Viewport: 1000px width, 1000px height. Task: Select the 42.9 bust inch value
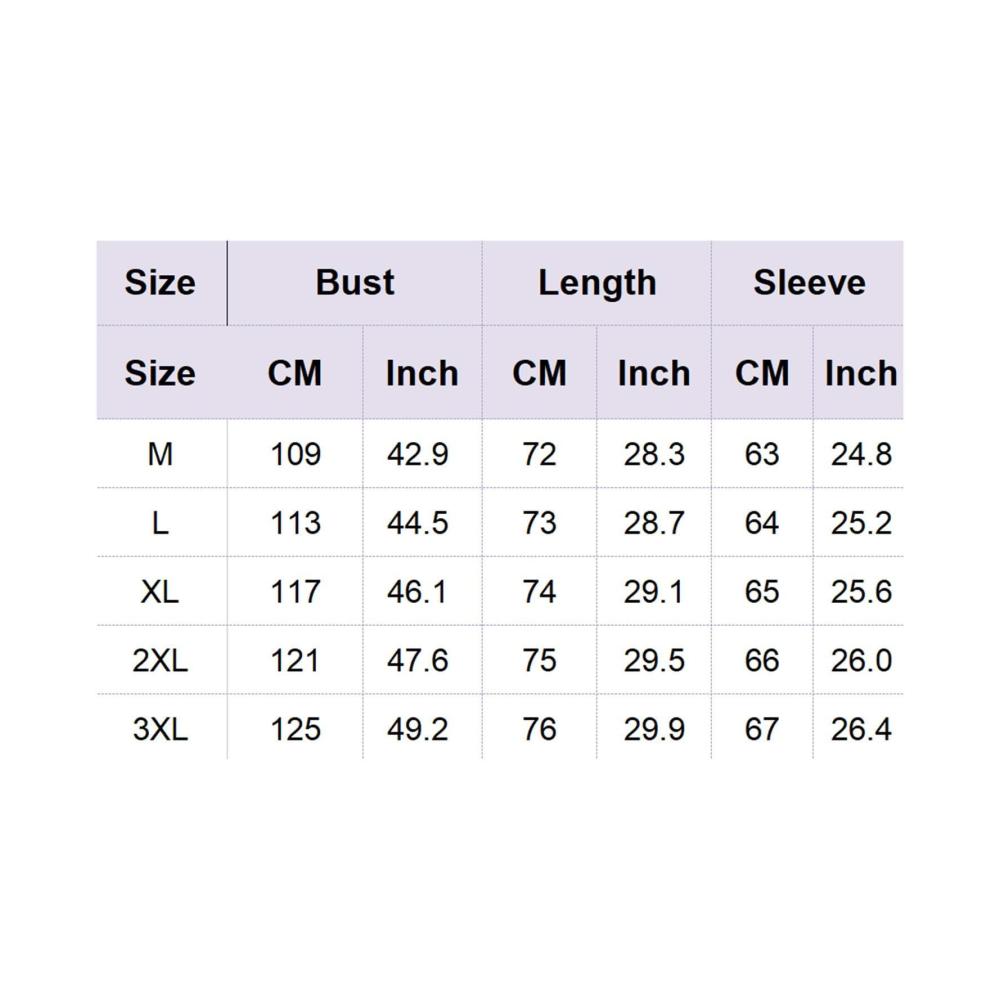coord(417,454)
